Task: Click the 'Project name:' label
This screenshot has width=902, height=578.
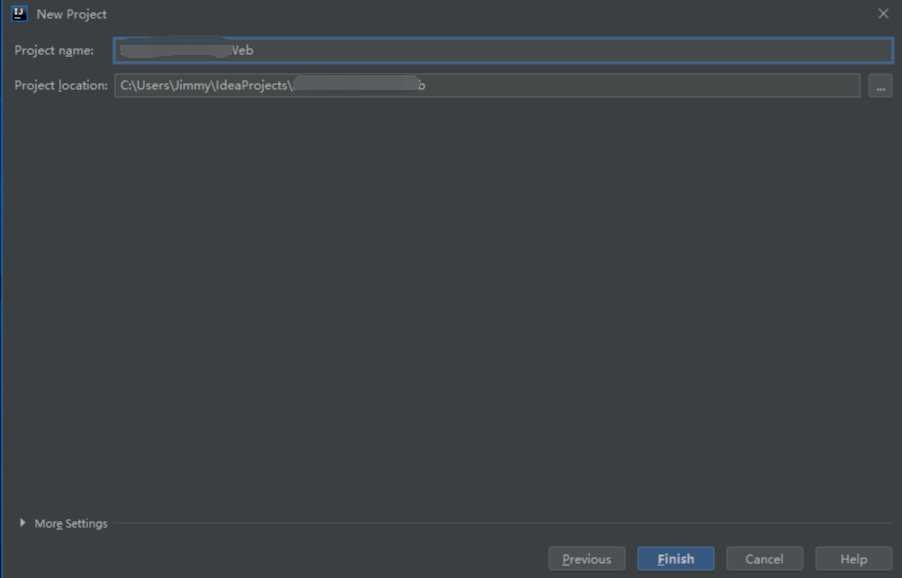Action: point(54,51)
